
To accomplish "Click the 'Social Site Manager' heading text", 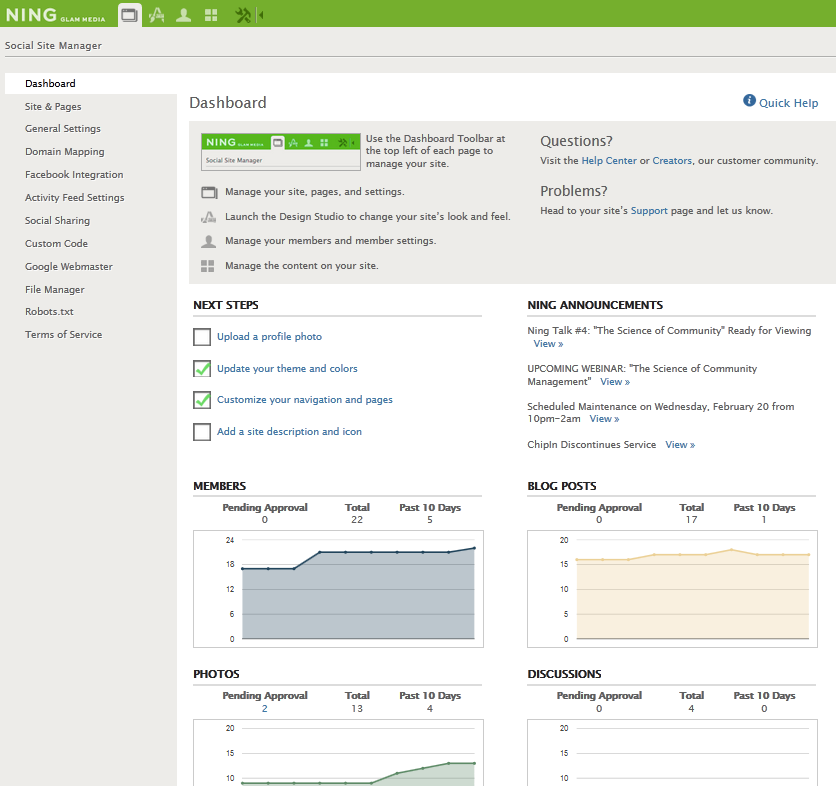I will pos(53,45).
